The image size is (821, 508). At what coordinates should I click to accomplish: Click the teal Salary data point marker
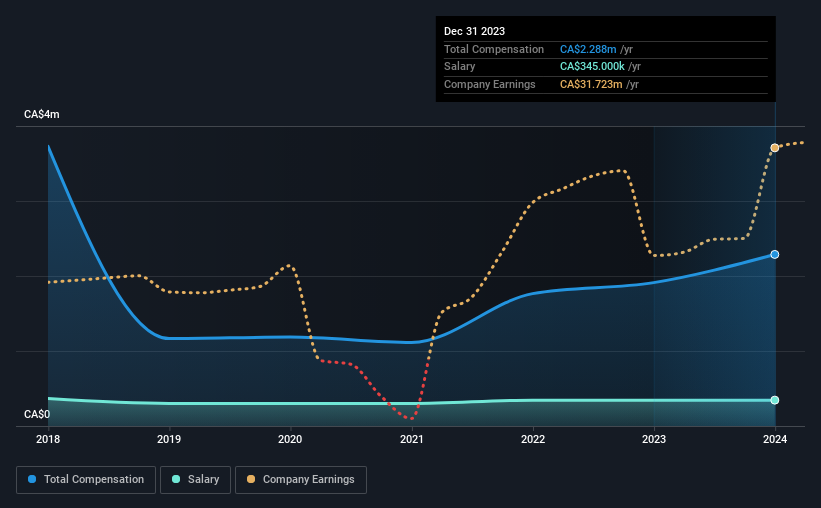point(774,400)
